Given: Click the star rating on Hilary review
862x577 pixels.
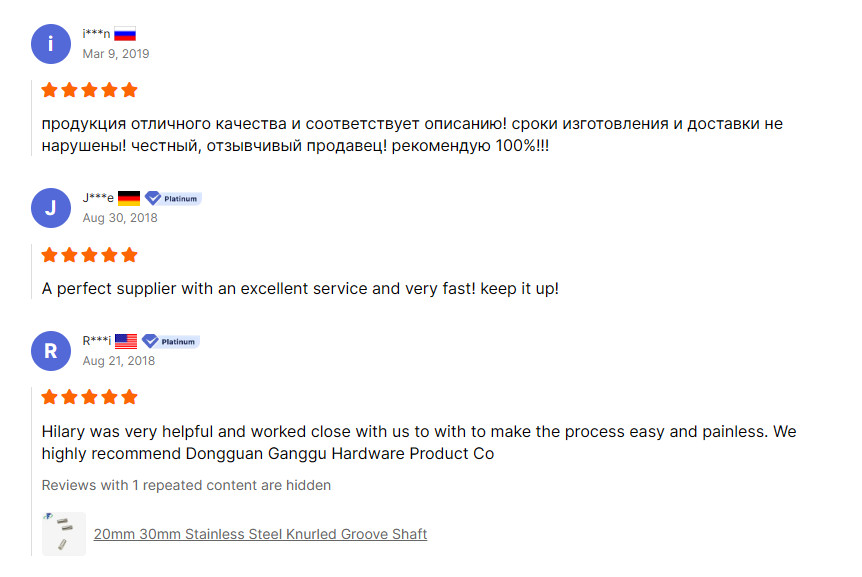Looking at the screenshot, I should (x=89, y=397).
